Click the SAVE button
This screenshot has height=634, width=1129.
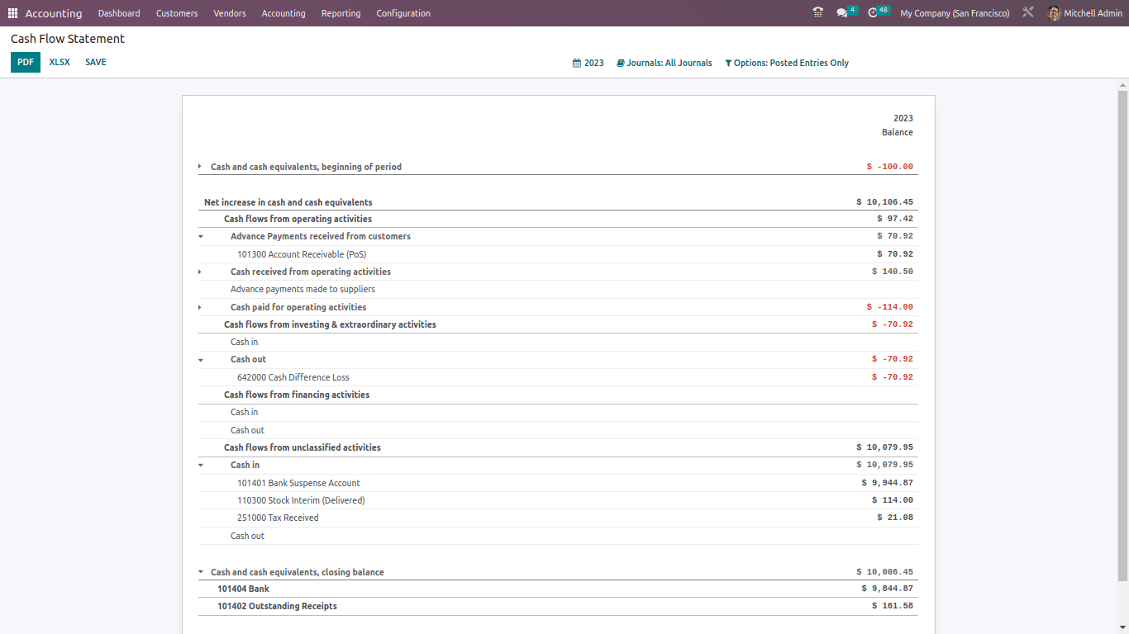click(95, 62)
